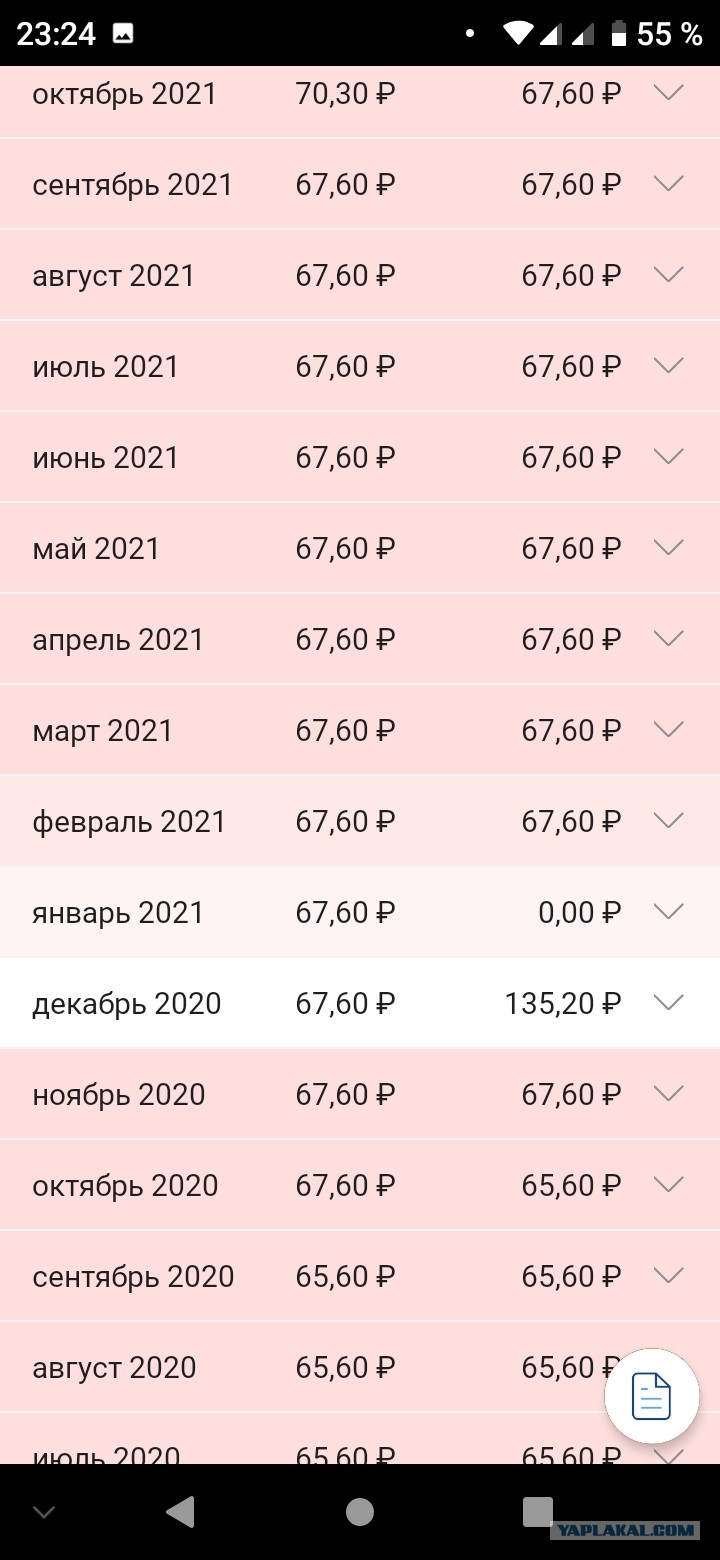Select the август 2021 month label
Viewport: 720px width, 1560px height.
(x=114, y=276)
